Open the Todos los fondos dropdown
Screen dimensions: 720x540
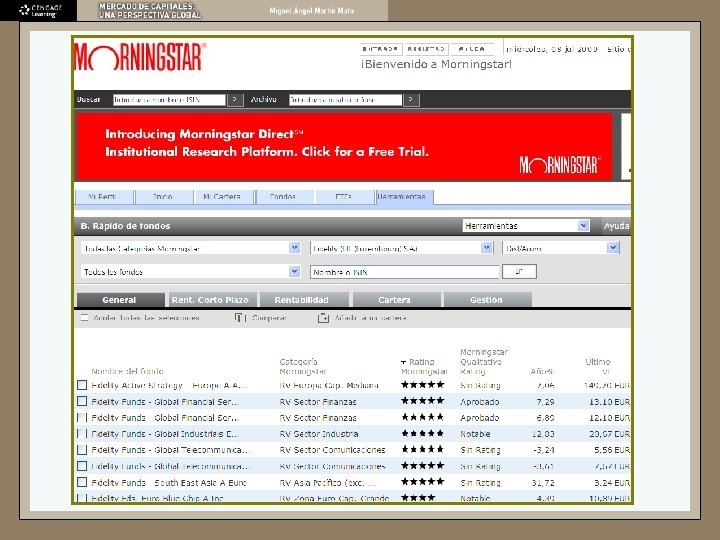tap(191, 271)
